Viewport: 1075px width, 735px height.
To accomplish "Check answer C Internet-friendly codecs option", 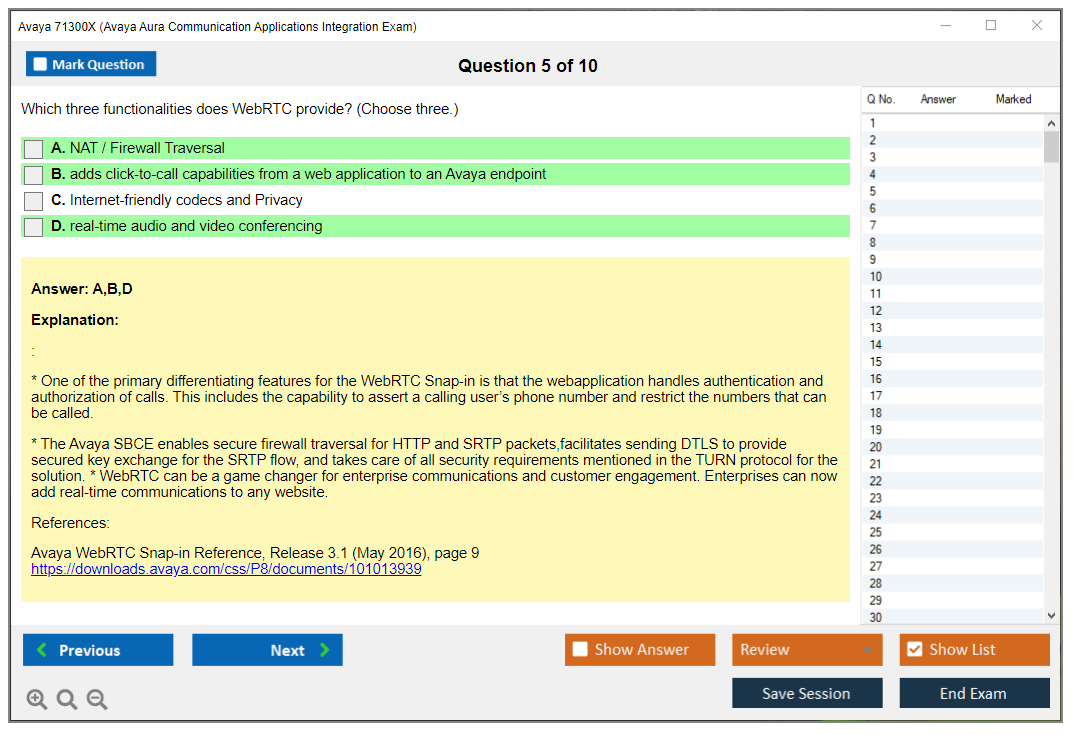I will pyautogui.click(x=34, y=201).
